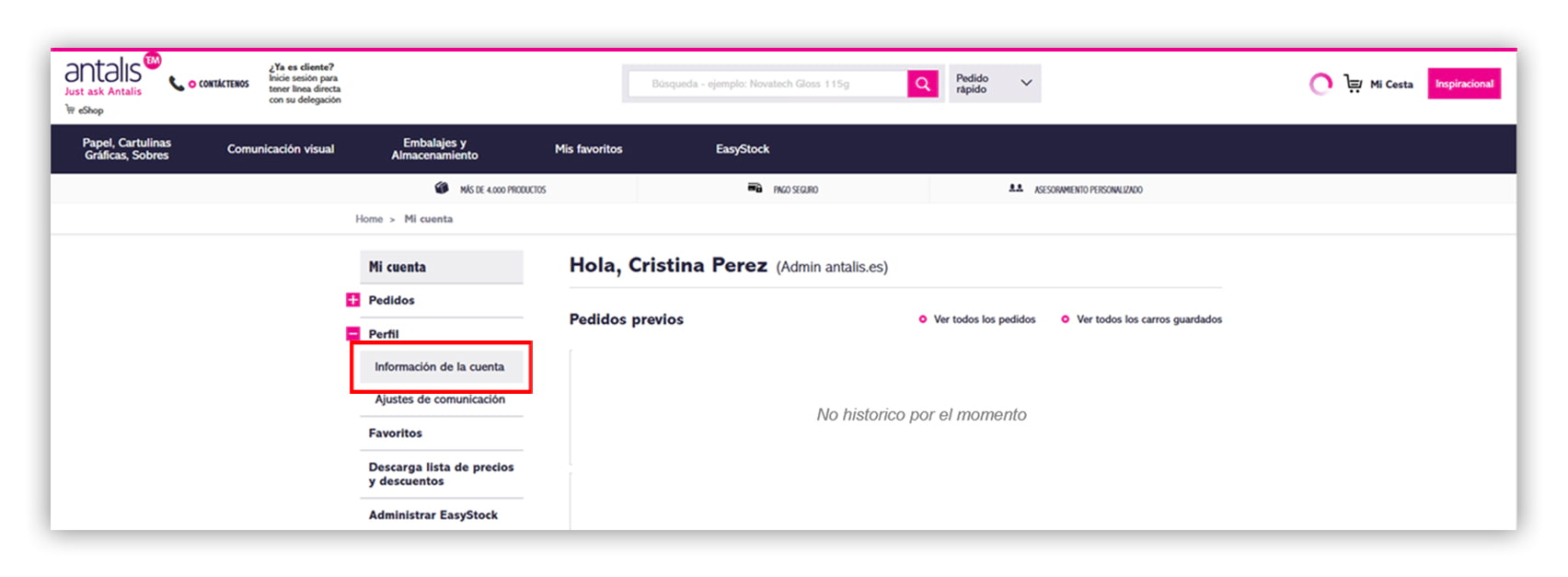Open the Comunicación visual menu

pyautogui.click(x=281, y=149)
